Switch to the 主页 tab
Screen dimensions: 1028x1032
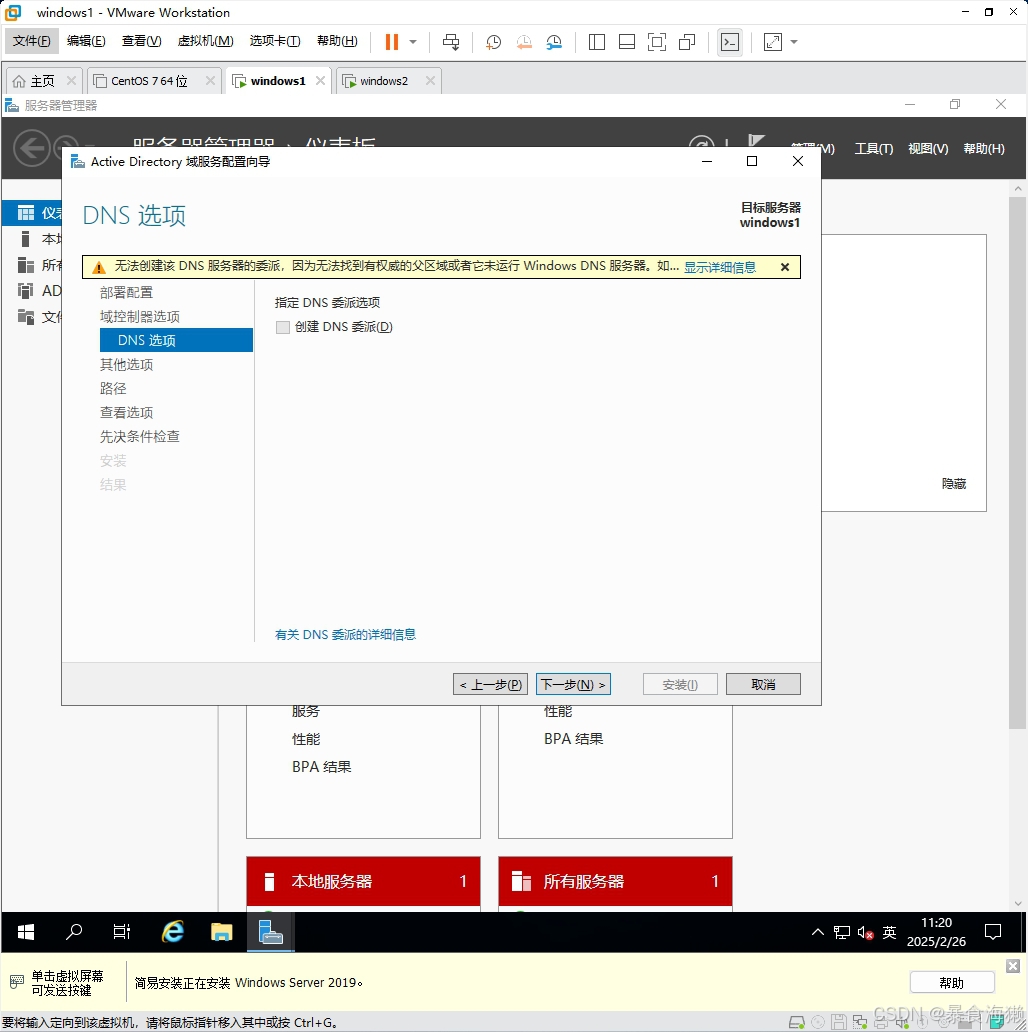[x=42, y=81]
